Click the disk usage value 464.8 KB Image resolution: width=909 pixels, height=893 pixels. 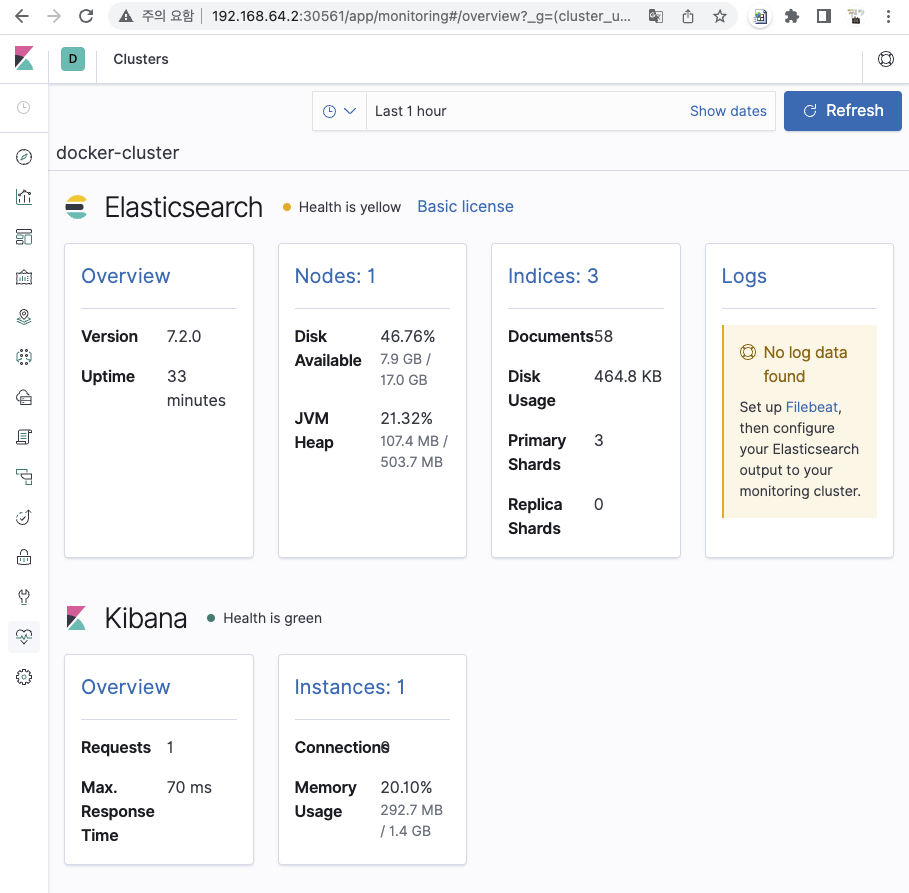628,376
